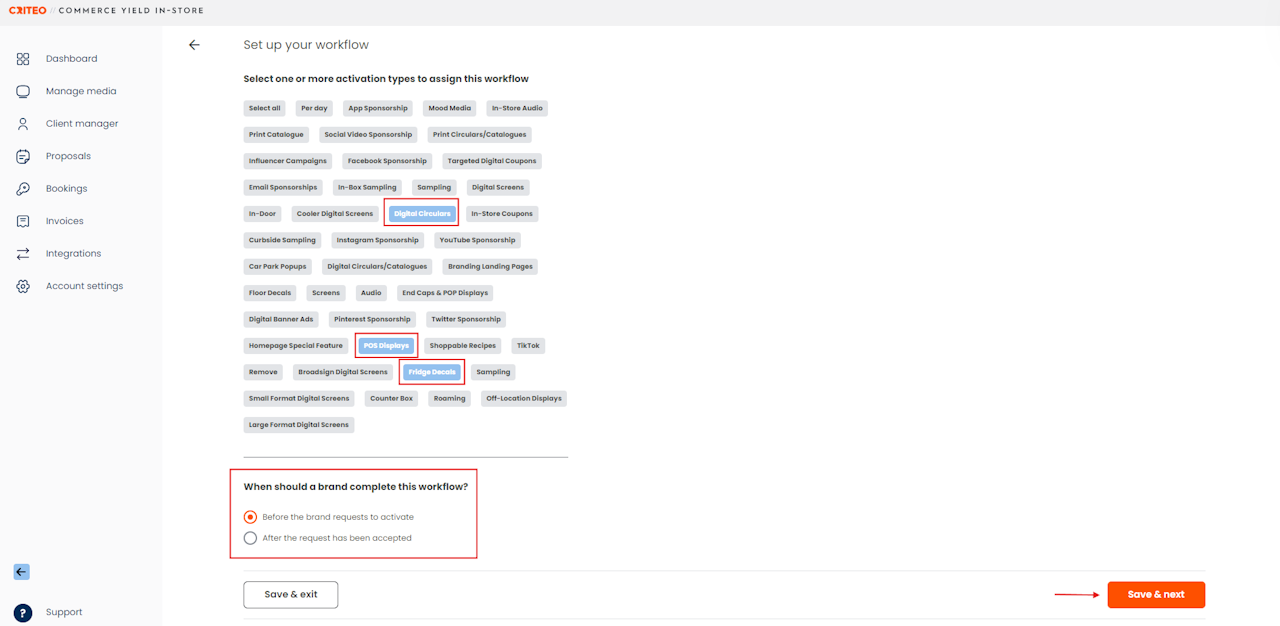Screen dimensions: 1280x626
Task: Click the Save & next button
Action: (1156, 594)
